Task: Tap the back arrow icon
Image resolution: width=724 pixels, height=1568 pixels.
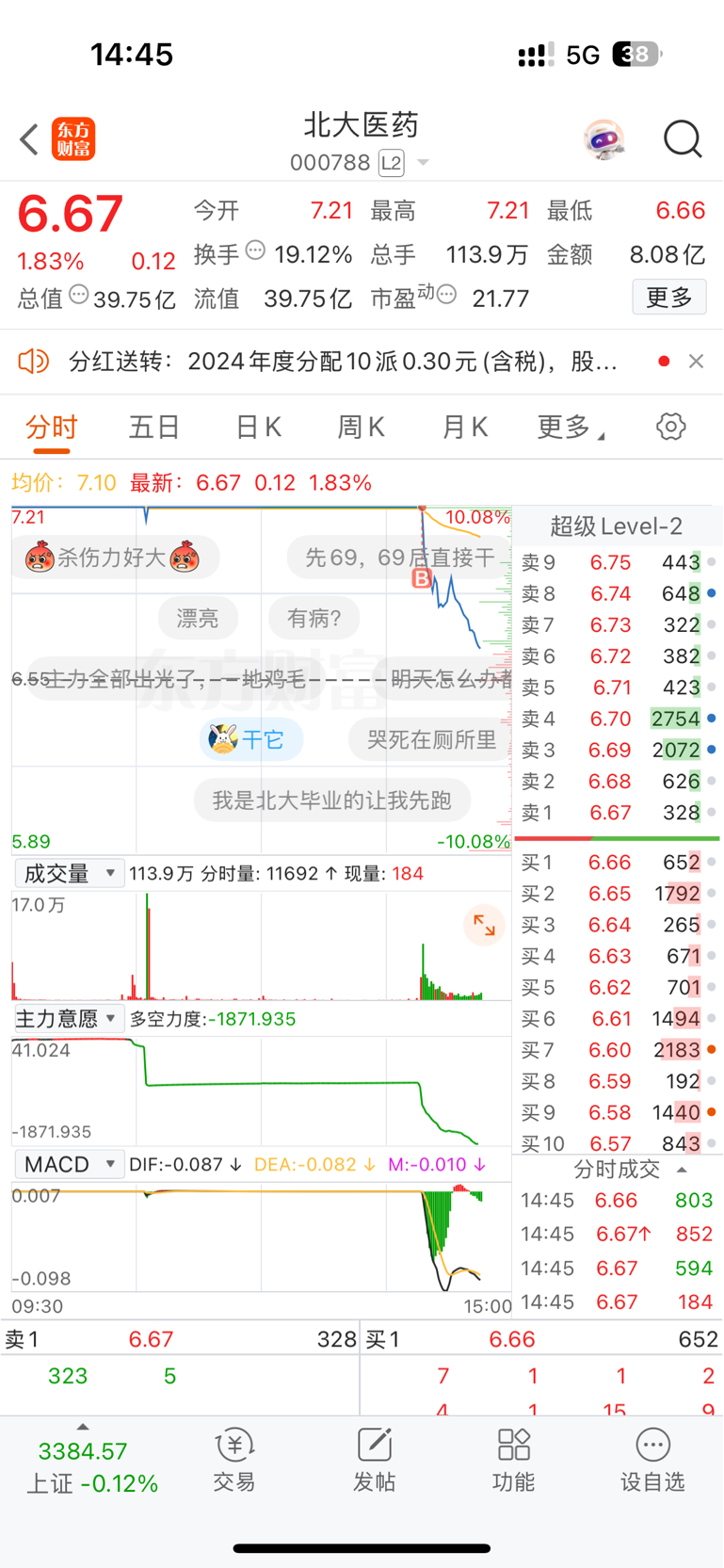Action: [29, 139]
